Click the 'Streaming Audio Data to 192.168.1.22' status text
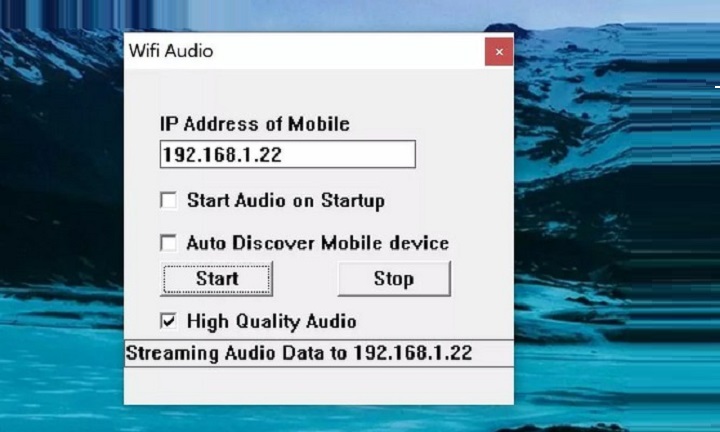 coord(299,353)
